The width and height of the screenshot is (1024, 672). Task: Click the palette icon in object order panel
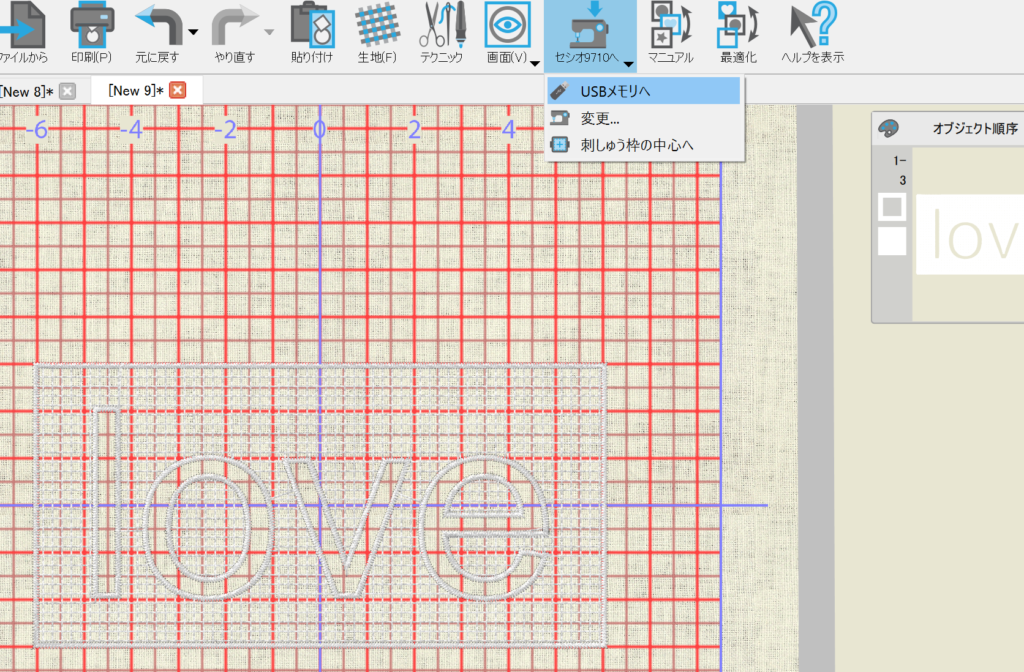tap(888, 128)
